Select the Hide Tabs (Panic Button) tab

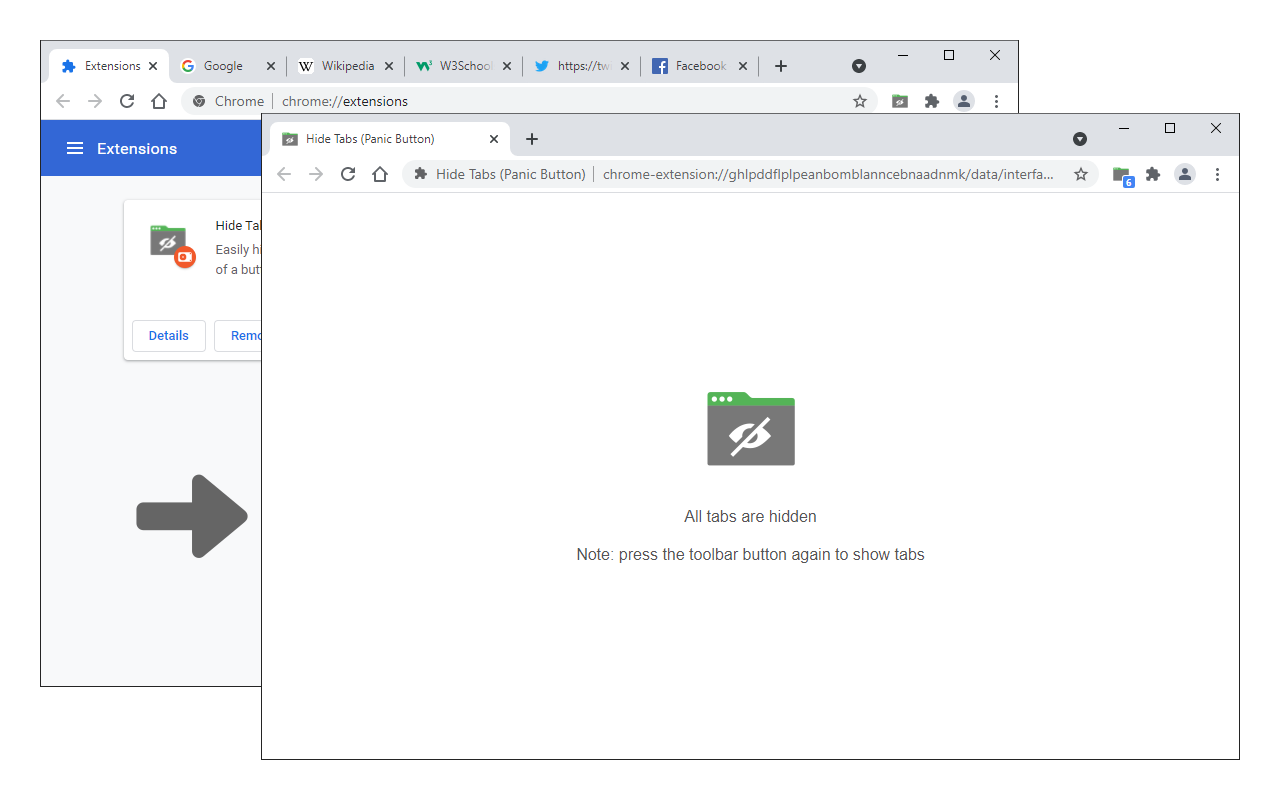point(389,139)
